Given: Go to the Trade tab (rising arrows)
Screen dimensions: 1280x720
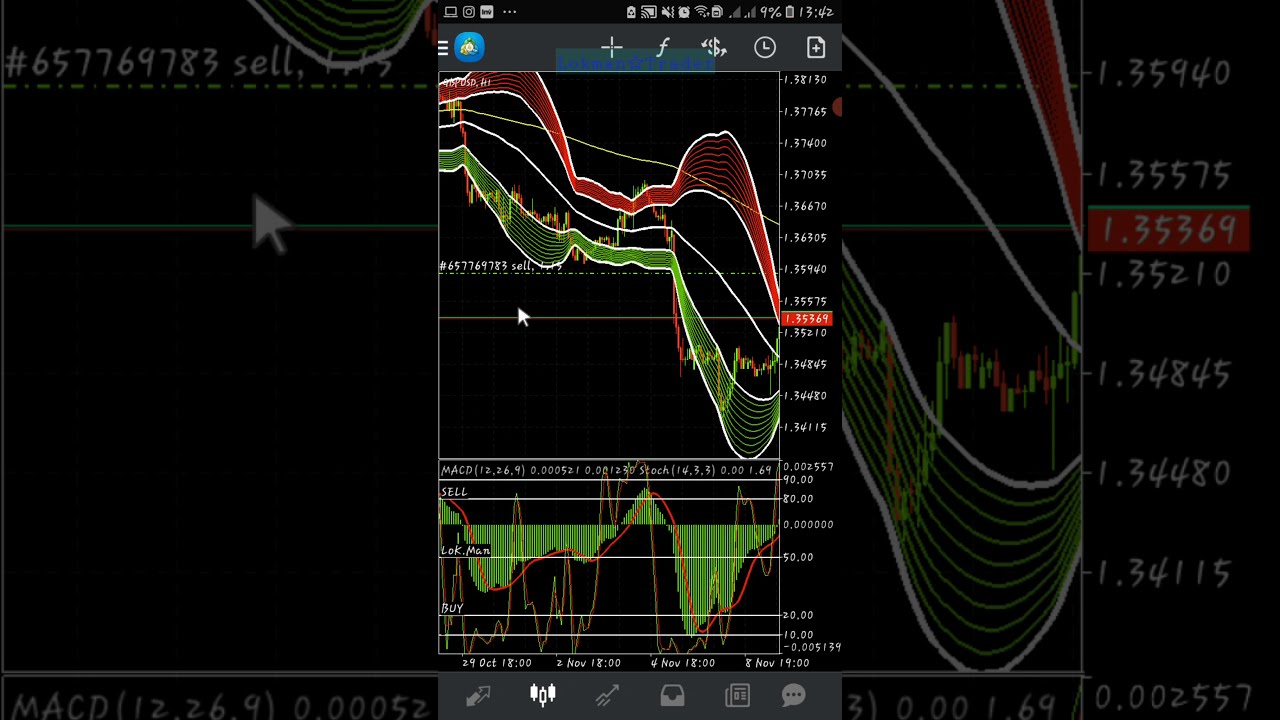Looking at the screenshot, I should 608,696.
